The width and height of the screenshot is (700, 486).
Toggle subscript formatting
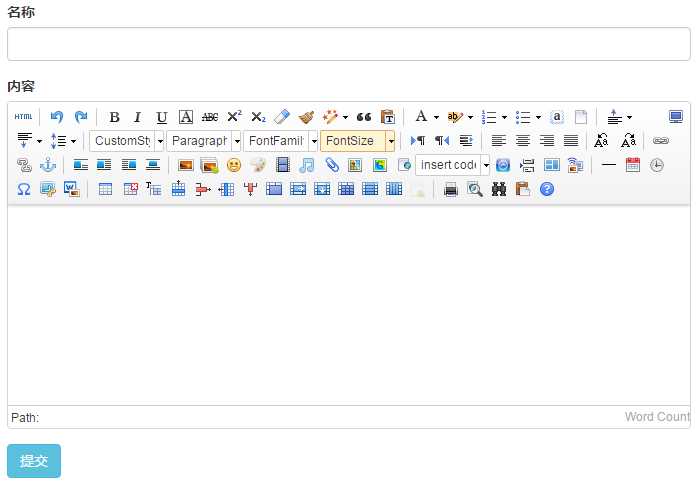(x=258, y=117)
